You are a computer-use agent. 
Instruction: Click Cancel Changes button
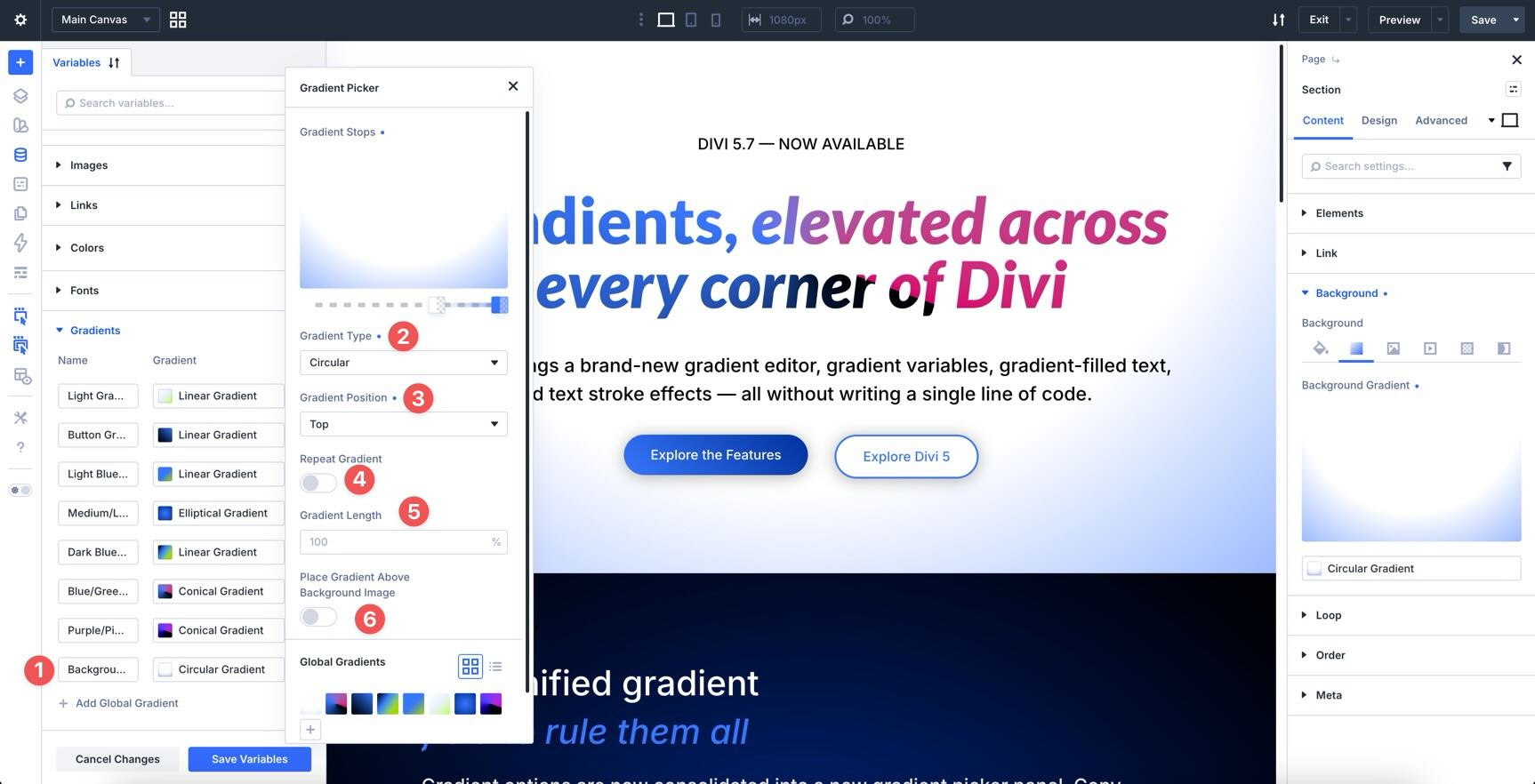point(117,759)
